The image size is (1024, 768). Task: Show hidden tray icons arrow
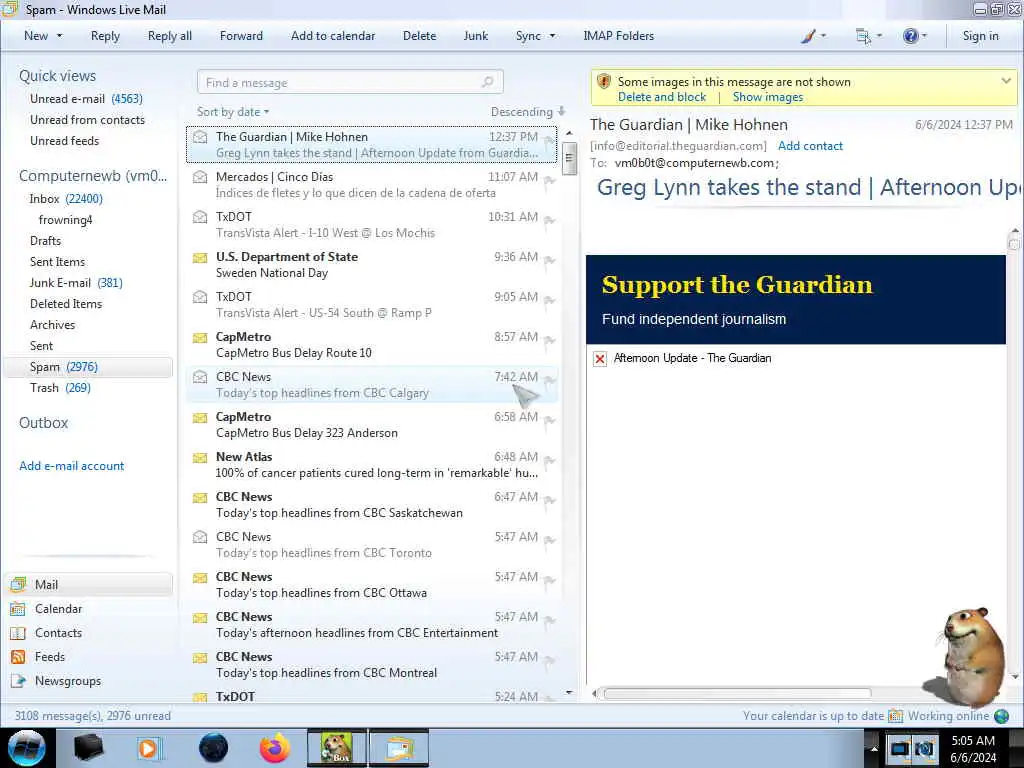[x=873, y=748]
